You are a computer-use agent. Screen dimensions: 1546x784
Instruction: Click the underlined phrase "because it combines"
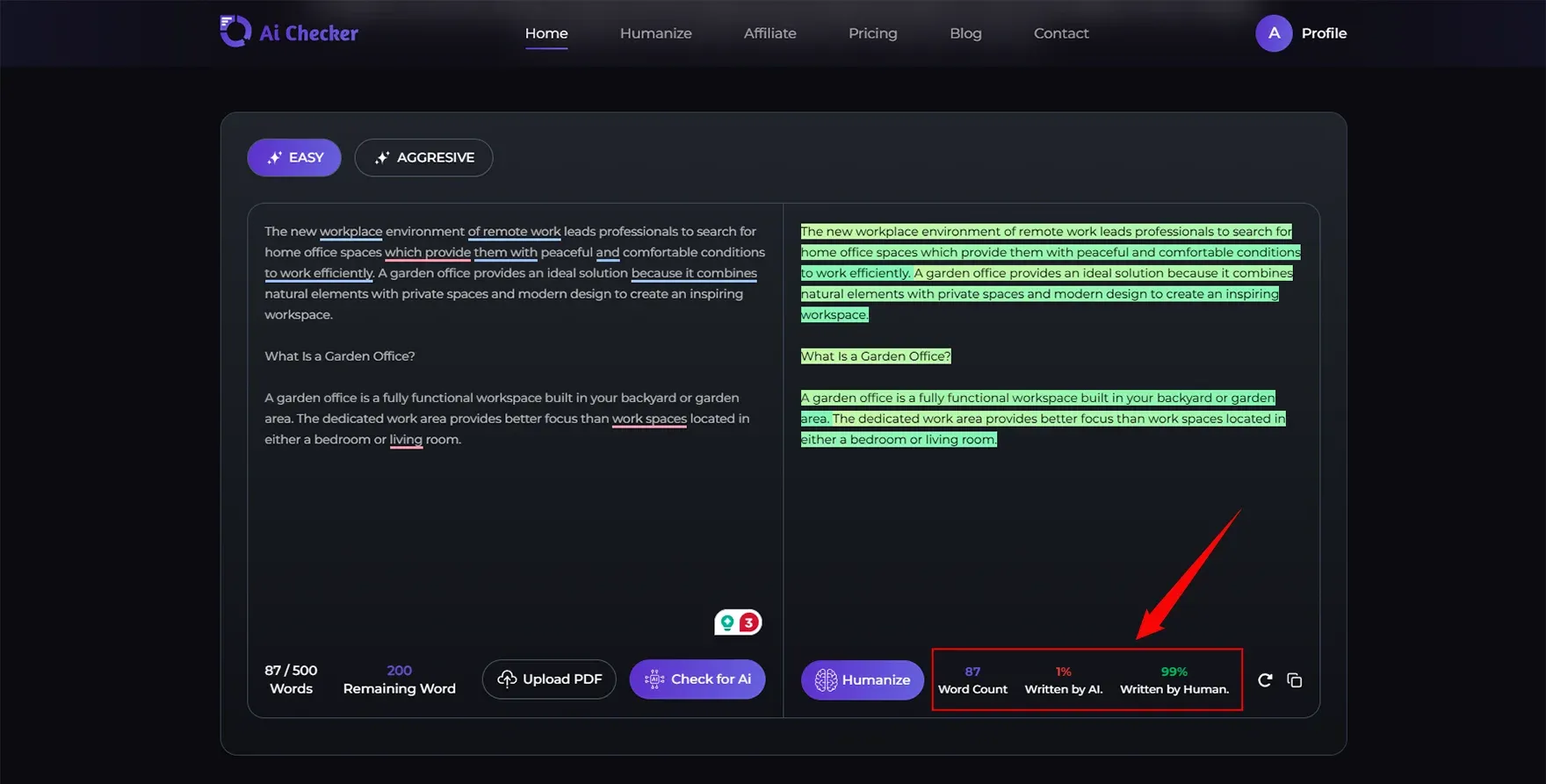coord(694,273)
